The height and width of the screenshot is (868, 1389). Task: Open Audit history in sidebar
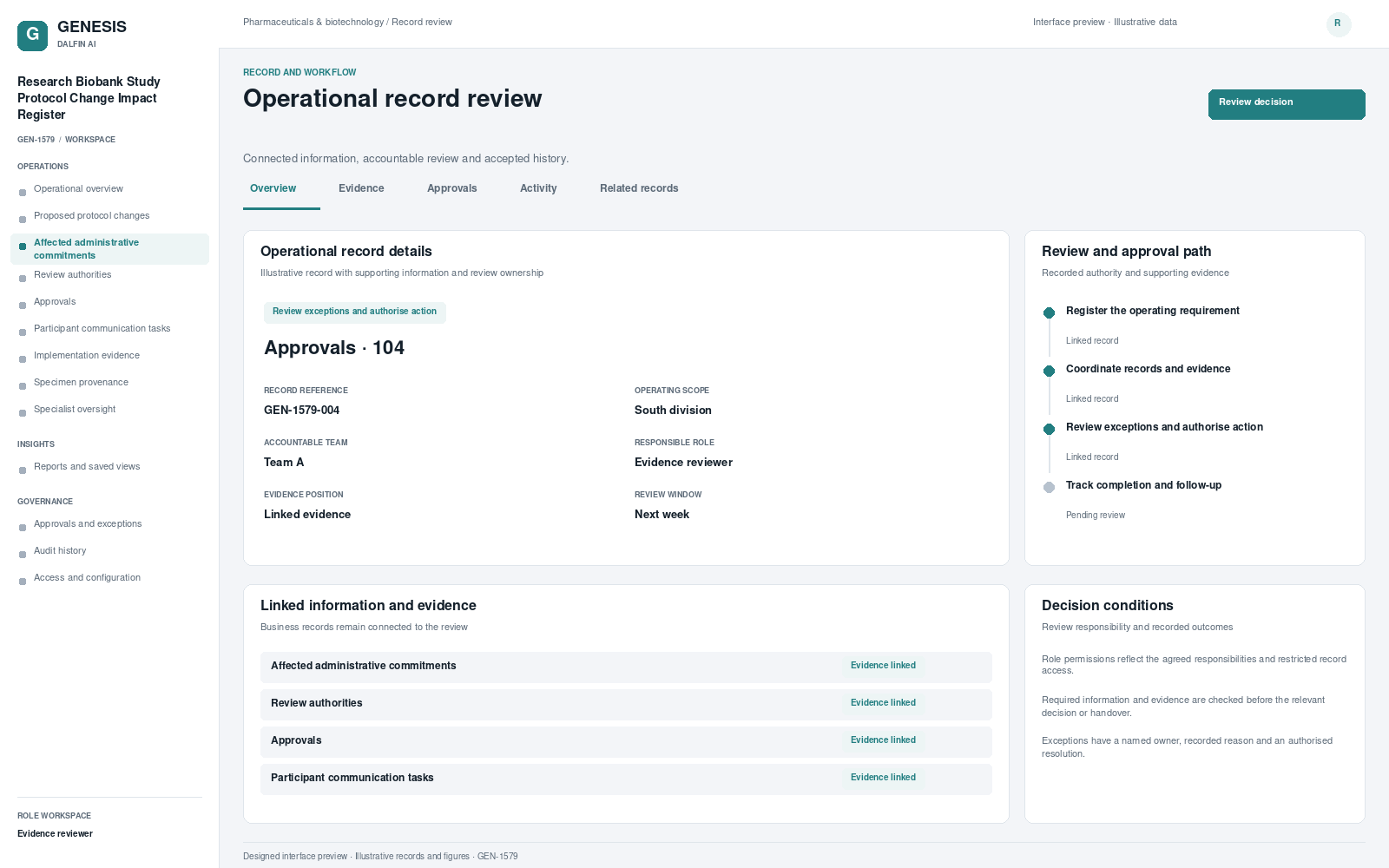(109, 551)
